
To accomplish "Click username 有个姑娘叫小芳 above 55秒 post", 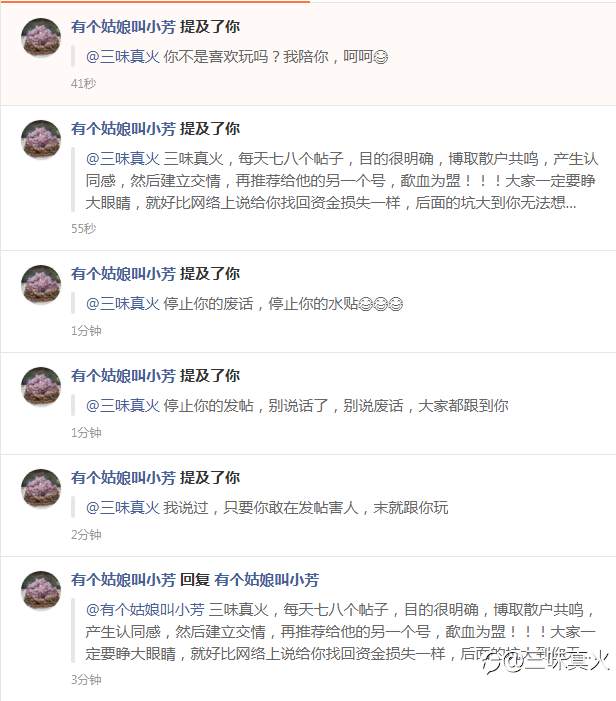I will 123,129.
